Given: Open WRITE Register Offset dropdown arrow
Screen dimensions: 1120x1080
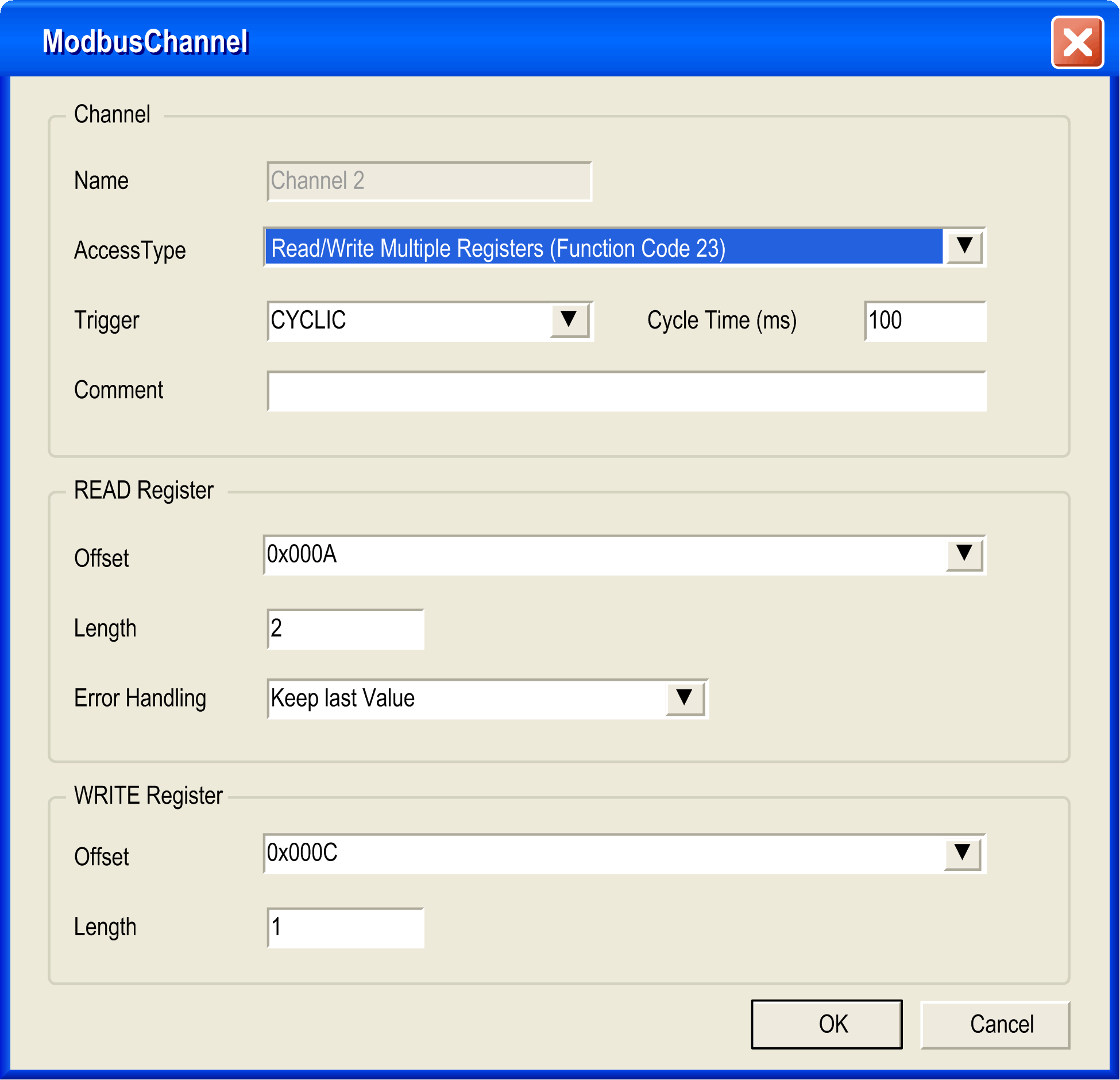Looking at the screenshot, I should coord(963,853).
